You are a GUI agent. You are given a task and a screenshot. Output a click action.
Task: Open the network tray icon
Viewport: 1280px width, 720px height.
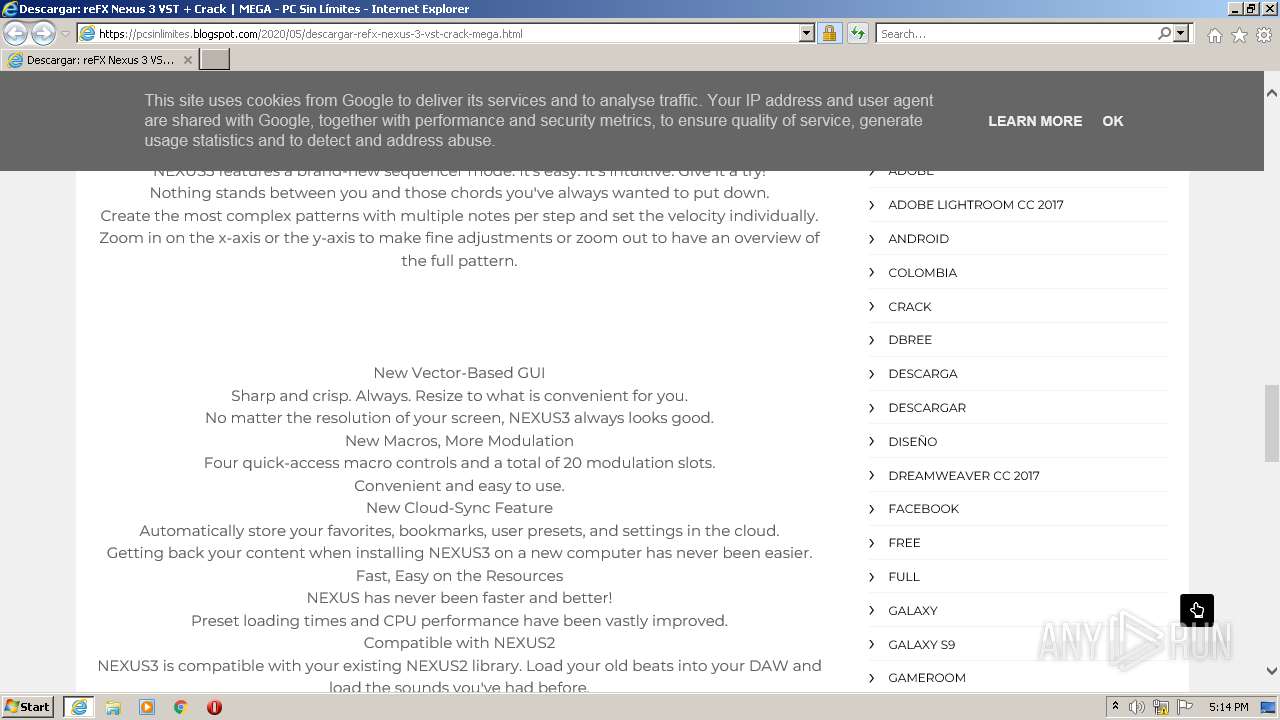pos(1161,707)
